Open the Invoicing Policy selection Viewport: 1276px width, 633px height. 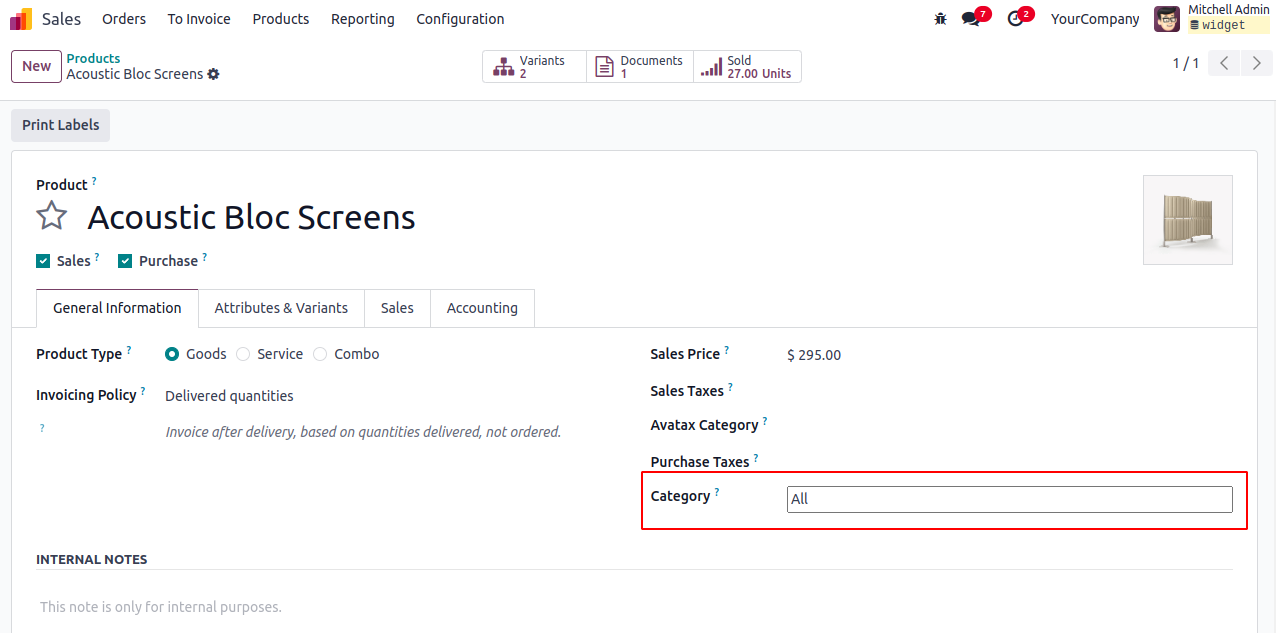pyautogui.click(x=229, y=396)
